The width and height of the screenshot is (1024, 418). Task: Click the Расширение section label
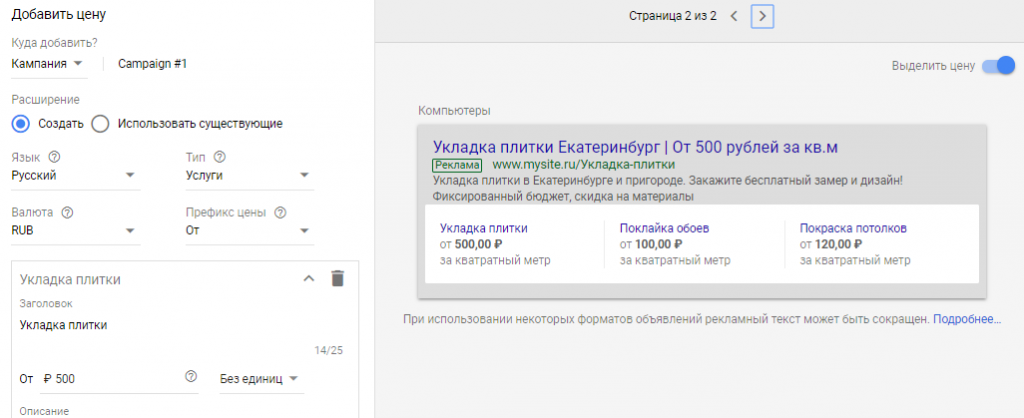click(x=46, y=100)
